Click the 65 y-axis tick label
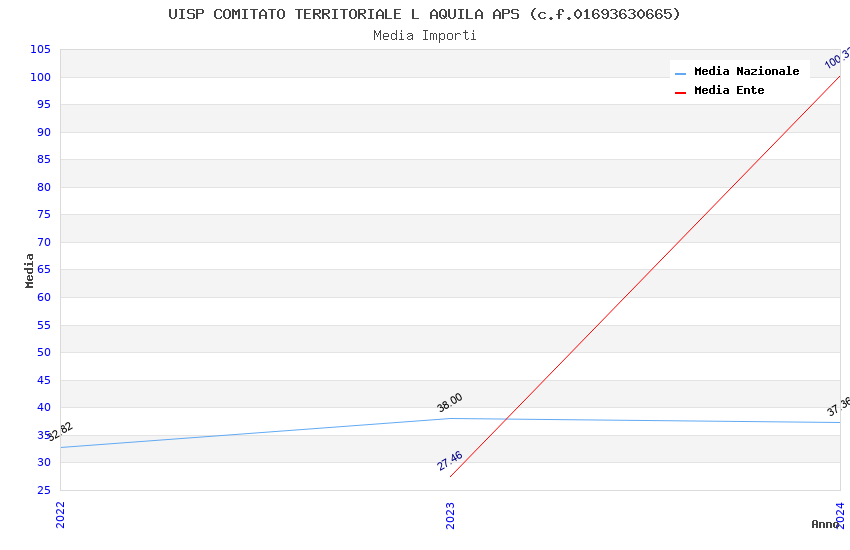 tap(44, 269)
